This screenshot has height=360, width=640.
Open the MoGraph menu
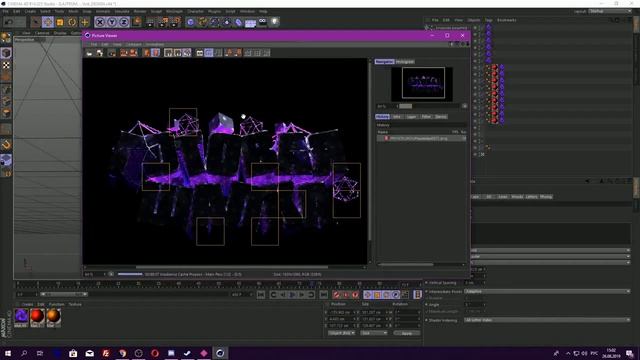coord(174,11)
